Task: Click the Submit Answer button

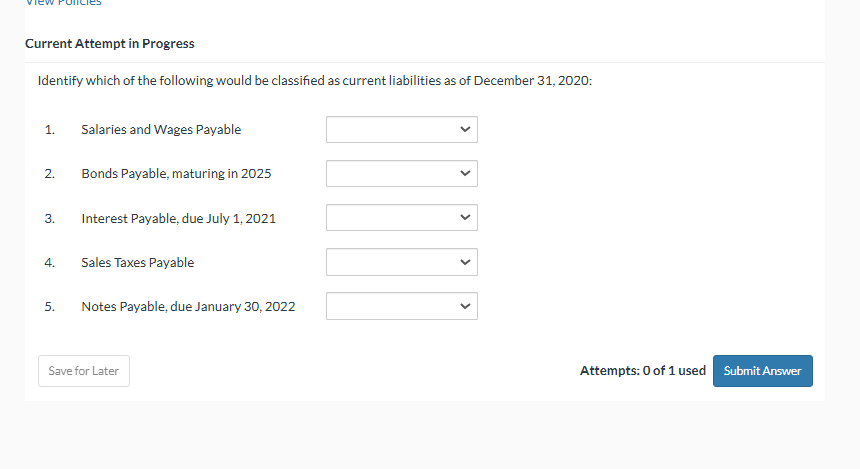Action: tap(762, 371)
